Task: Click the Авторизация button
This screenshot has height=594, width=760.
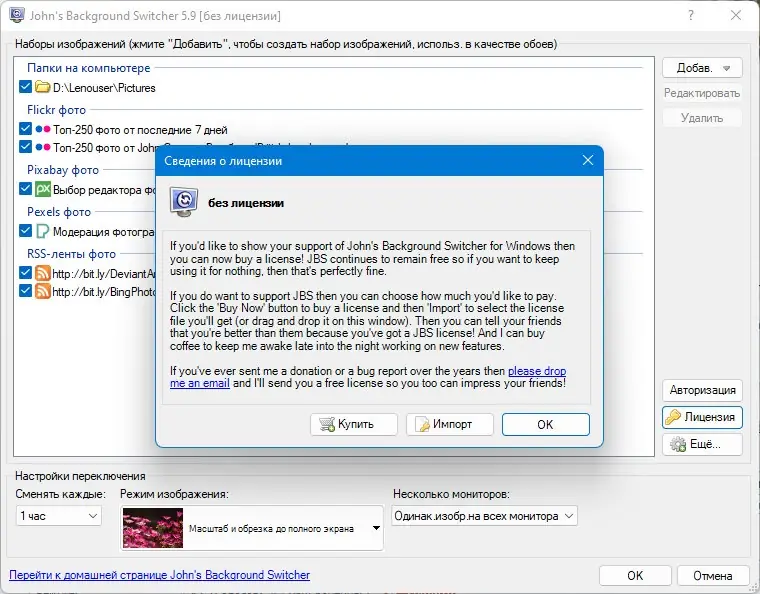Action: coord(702,390)
